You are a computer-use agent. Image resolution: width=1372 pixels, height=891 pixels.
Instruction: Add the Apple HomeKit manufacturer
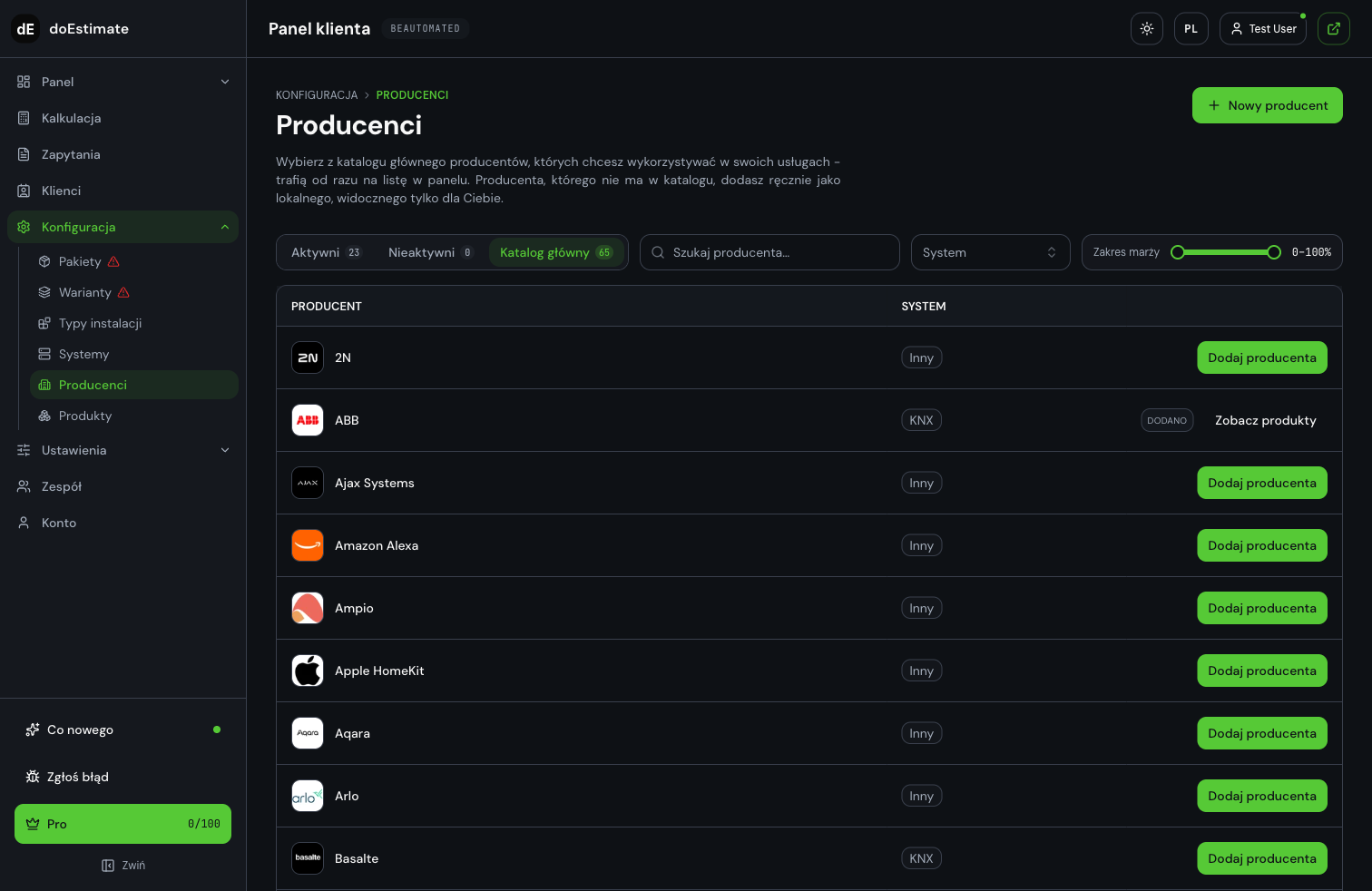point(1262,671)
